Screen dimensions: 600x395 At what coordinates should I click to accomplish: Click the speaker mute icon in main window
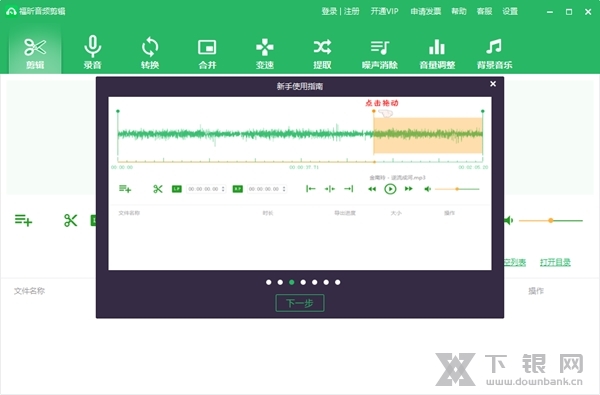click(x=508, y=220)
